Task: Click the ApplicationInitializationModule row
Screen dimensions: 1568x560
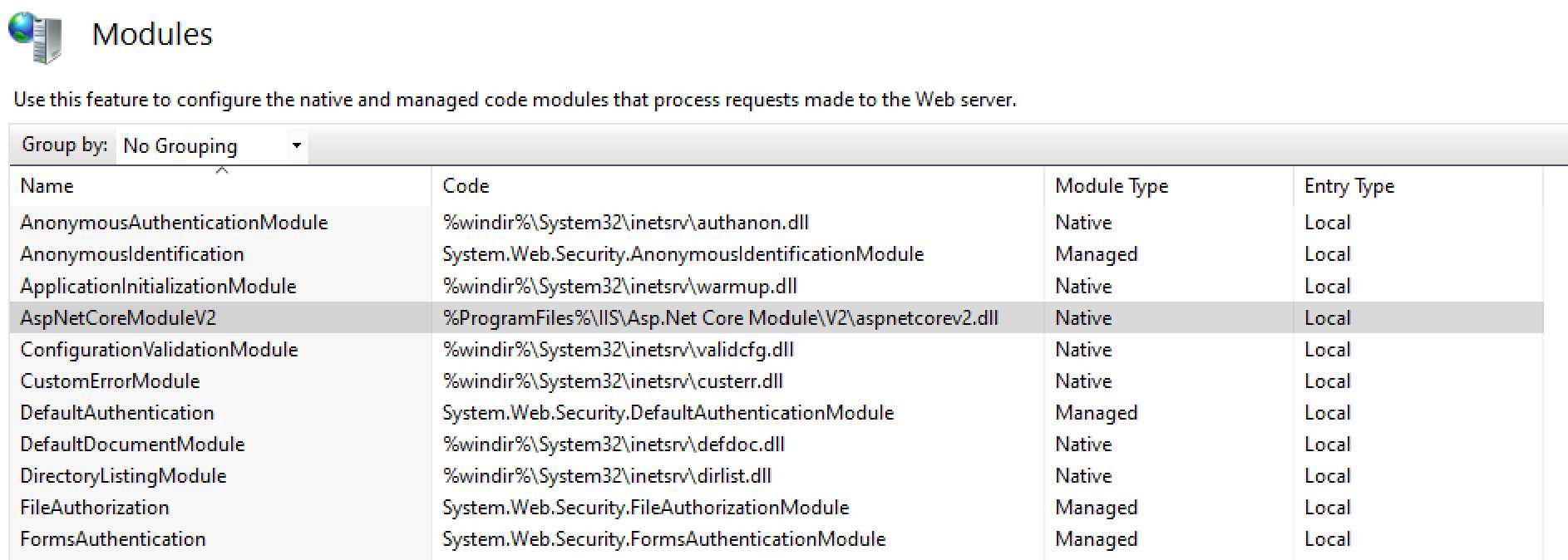Action: [x=157, y=286]
